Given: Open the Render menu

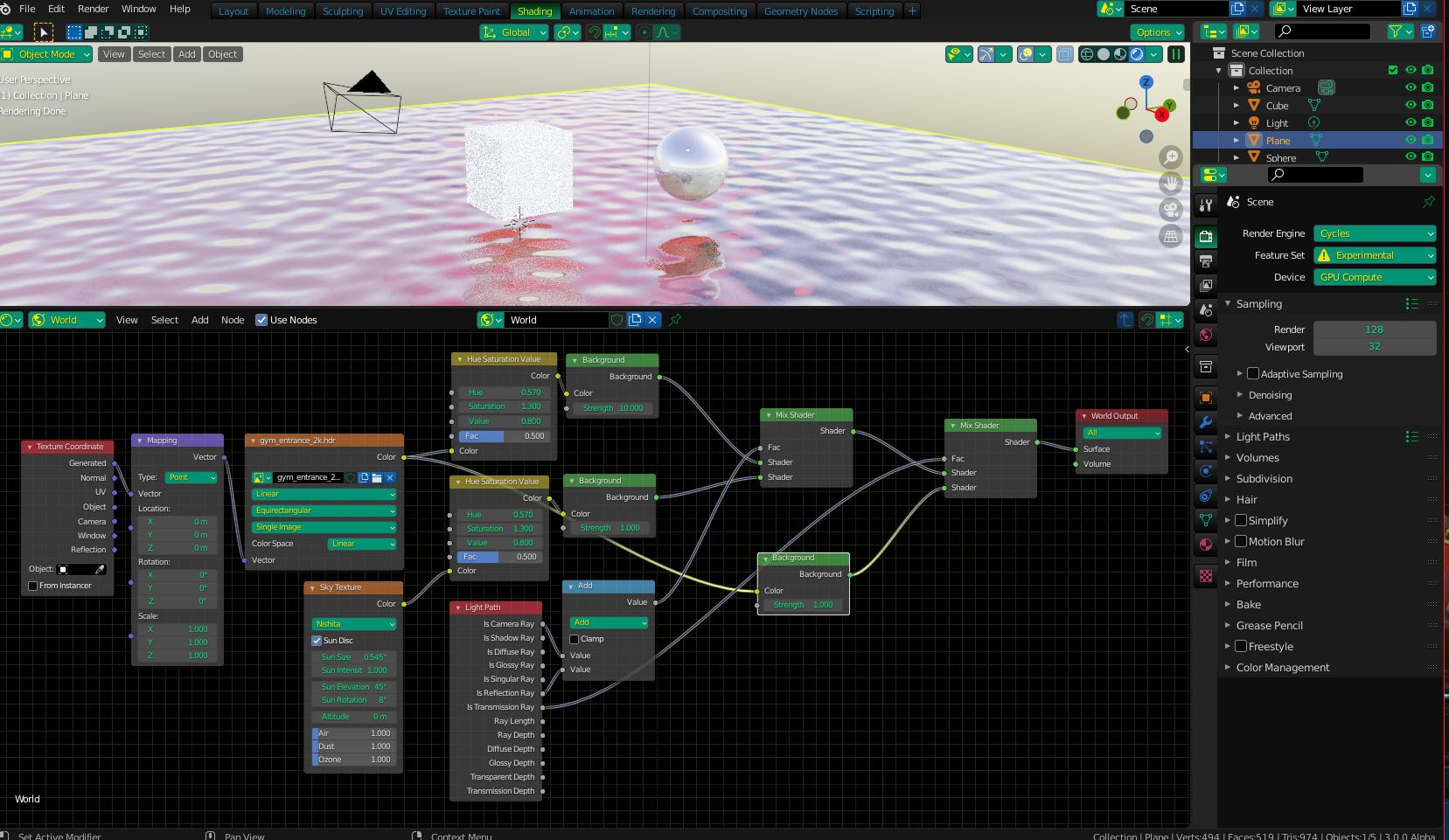Looking at the screenshot, I should pyautogui.click(x=94, y=9).
